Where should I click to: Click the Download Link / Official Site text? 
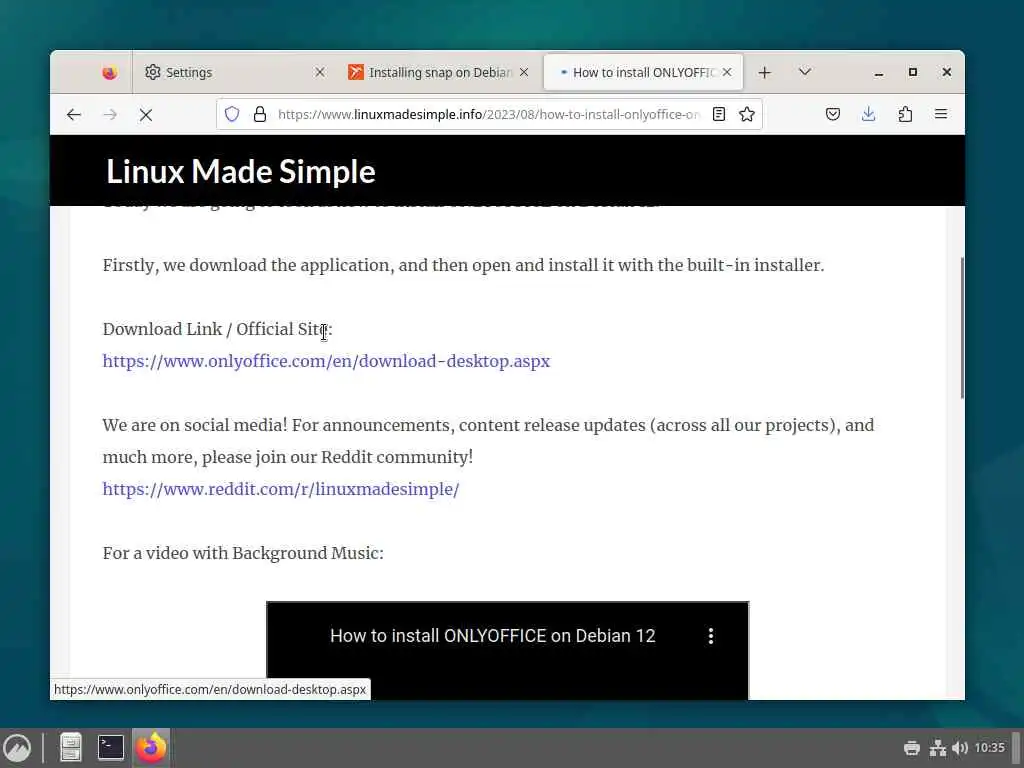coord(217,329)
